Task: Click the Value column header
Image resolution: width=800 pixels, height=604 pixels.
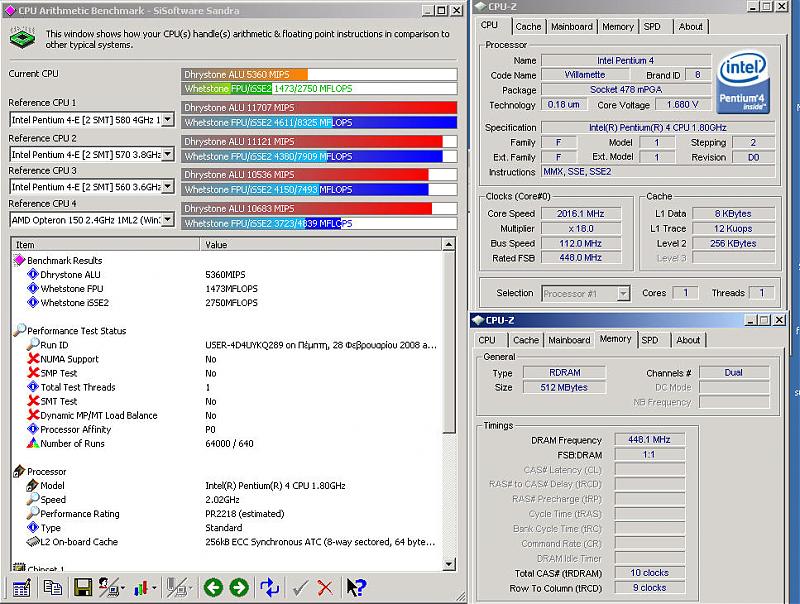Action: coord(321,245)
